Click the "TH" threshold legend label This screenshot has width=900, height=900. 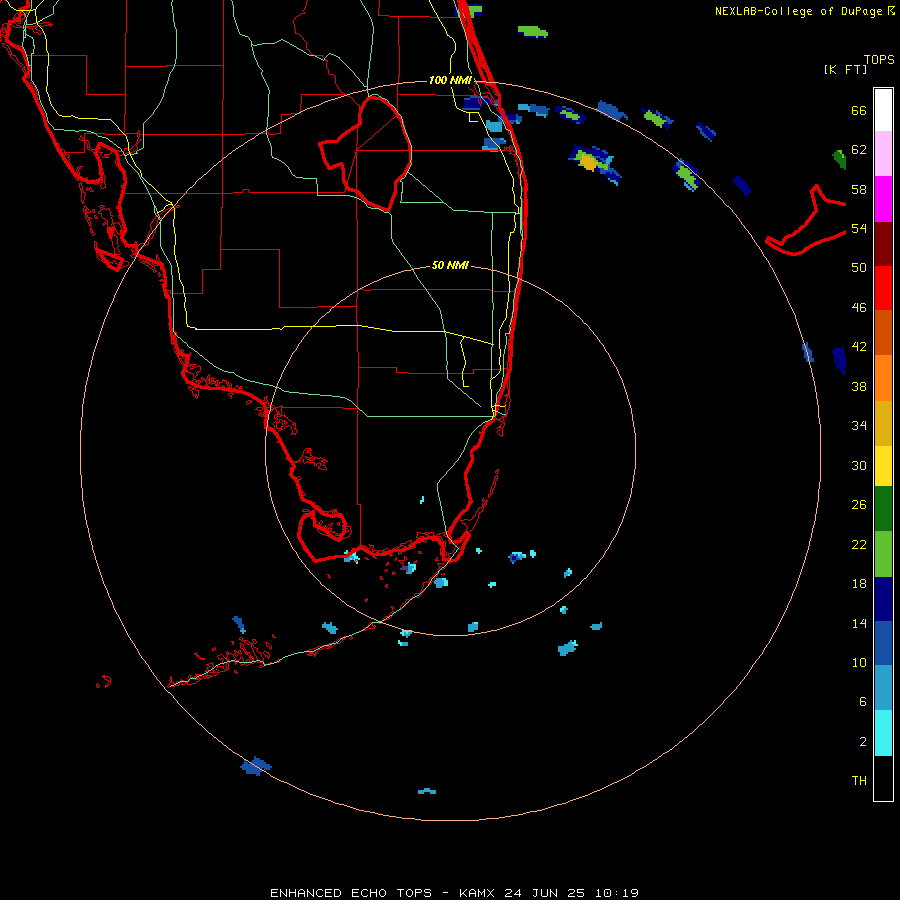[x=859, y=780]
